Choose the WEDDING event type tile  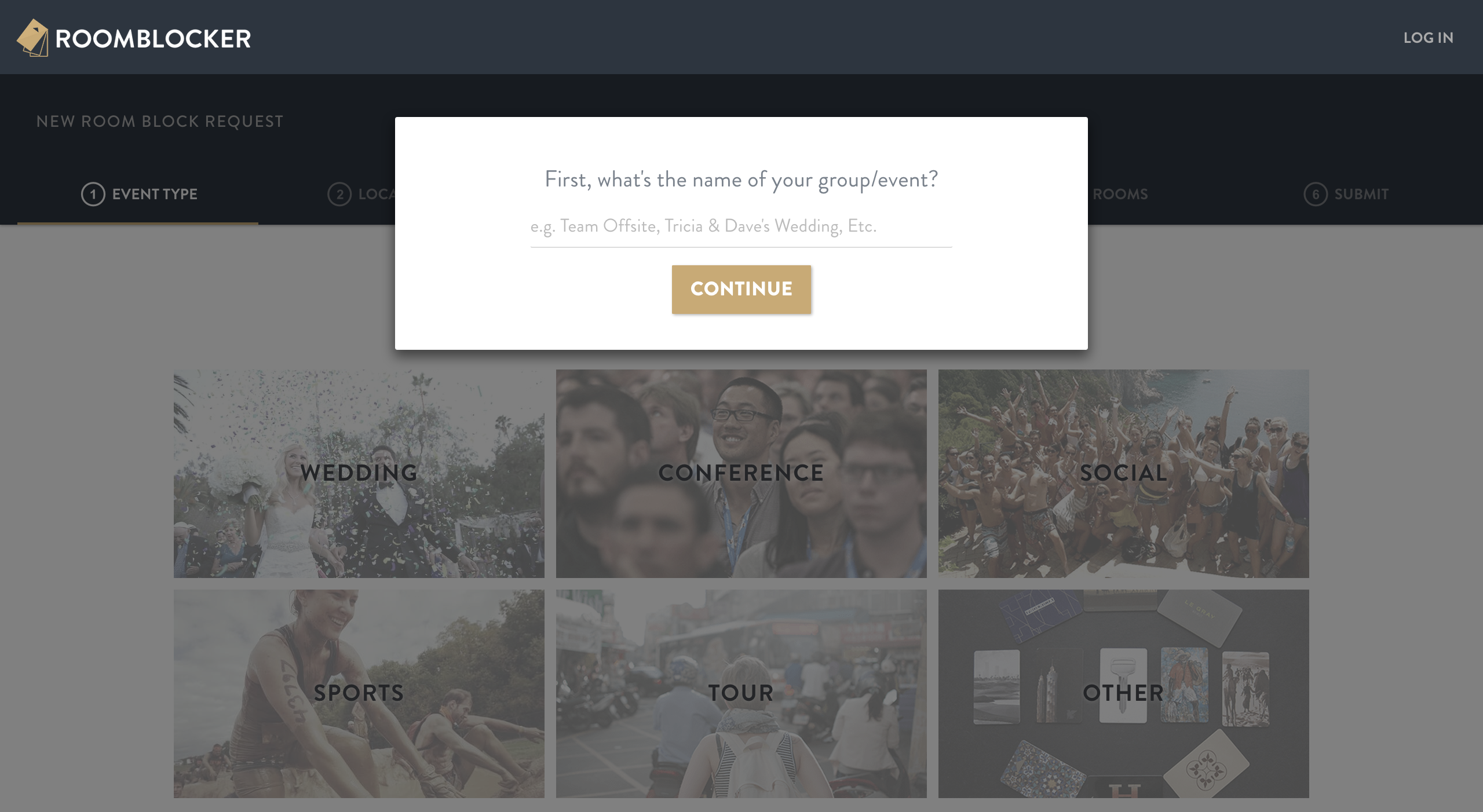[359, 474]
